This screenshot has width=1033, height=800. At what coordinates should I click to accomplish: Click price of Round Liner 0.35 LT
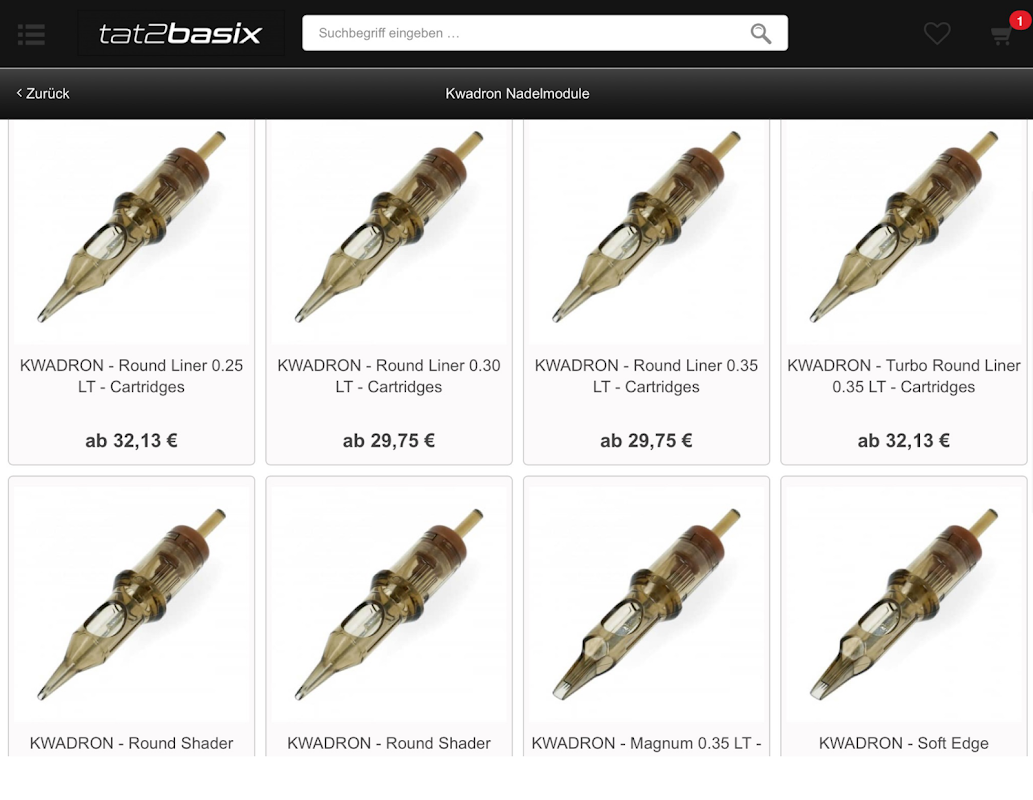646,440
